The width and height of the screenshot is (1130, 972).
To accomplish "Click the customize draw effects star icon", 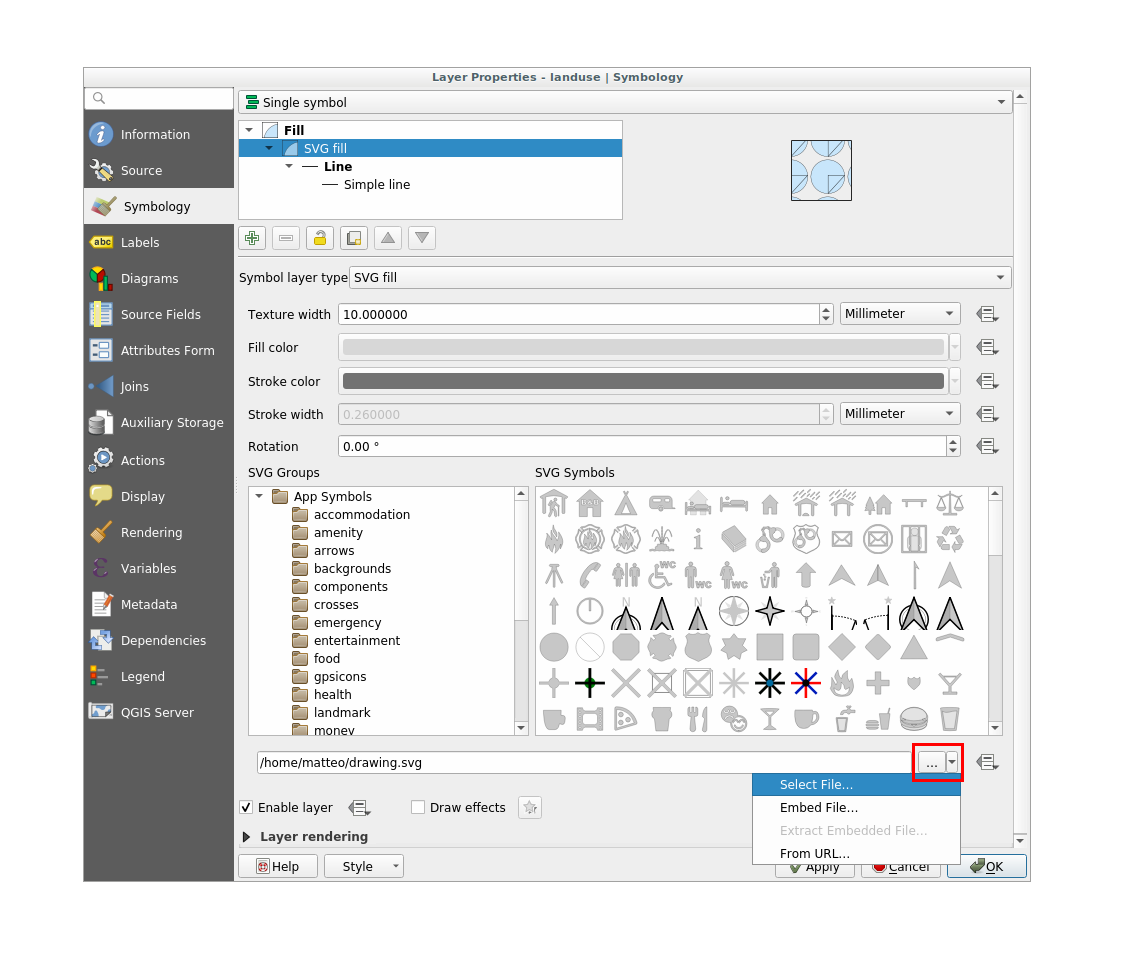I will (x=530, y=808).
